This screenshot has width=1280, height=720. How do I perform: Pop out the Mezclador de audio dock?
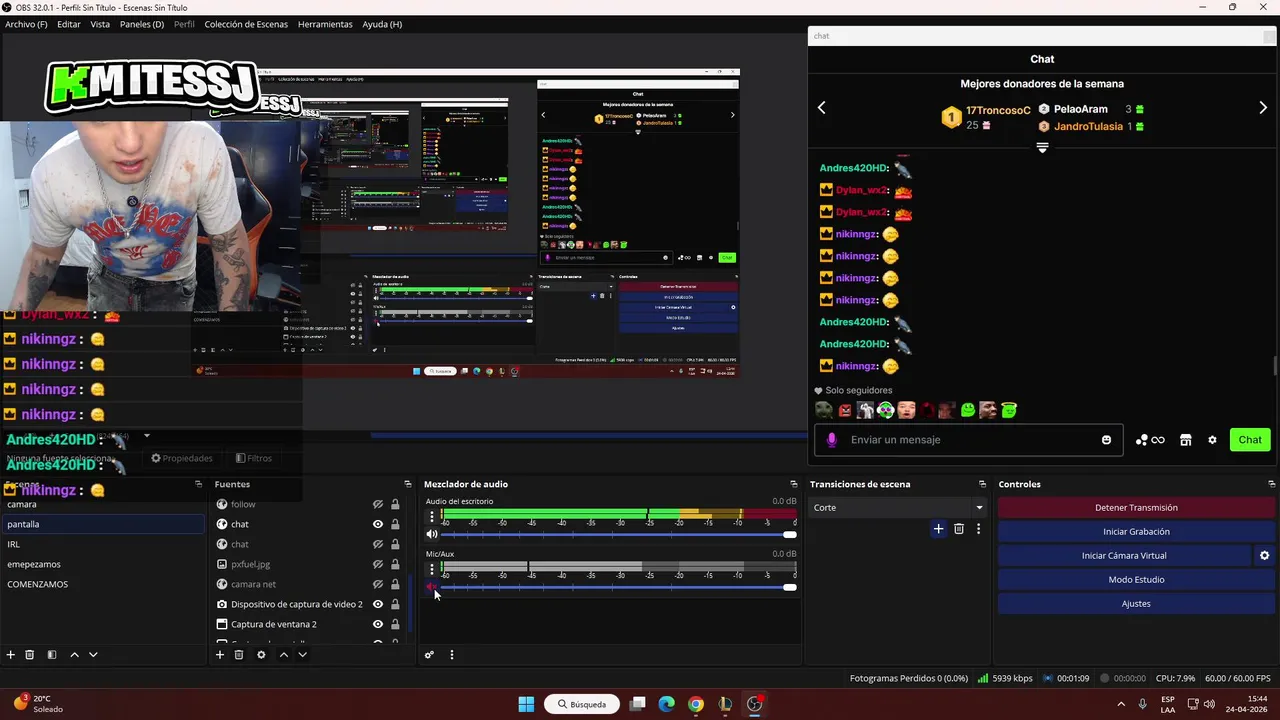[794, 484]
